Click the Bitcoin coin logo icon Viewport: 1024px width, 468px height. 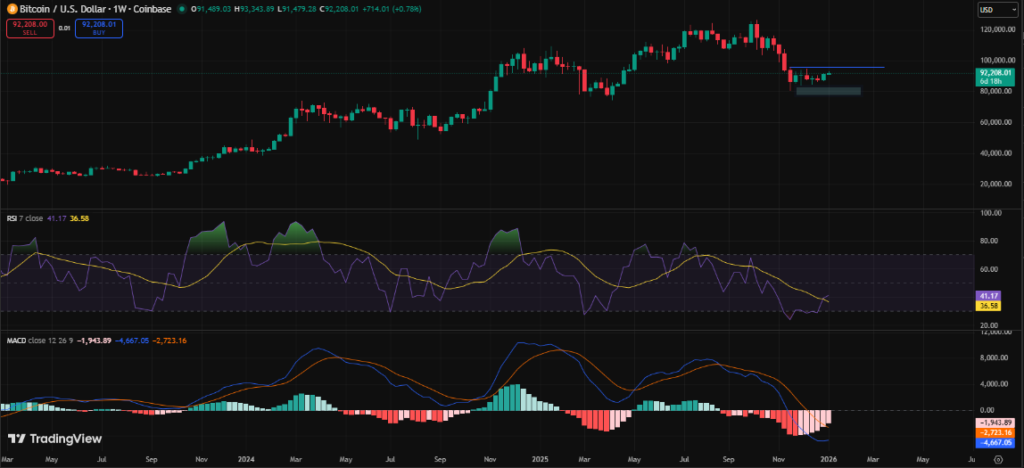(x=11, y=8)
